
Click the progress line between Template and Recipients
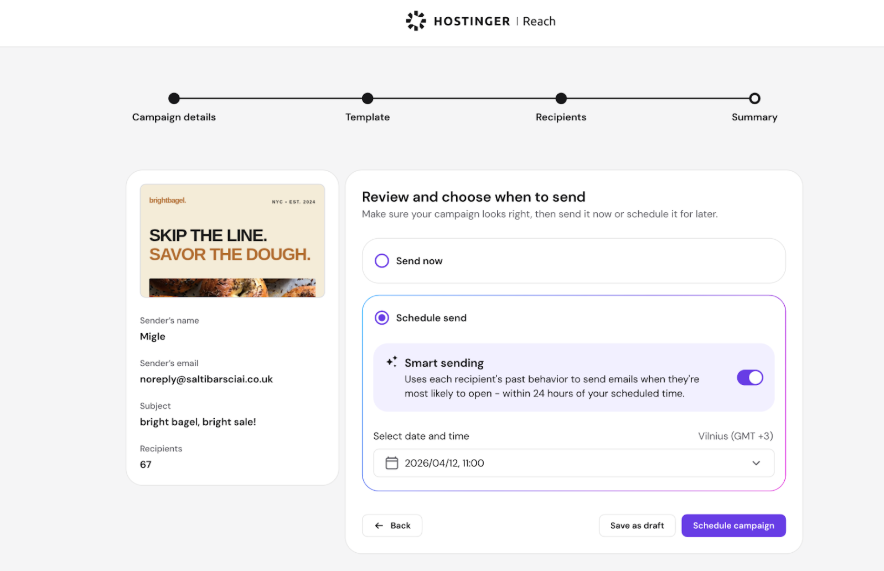465,98
